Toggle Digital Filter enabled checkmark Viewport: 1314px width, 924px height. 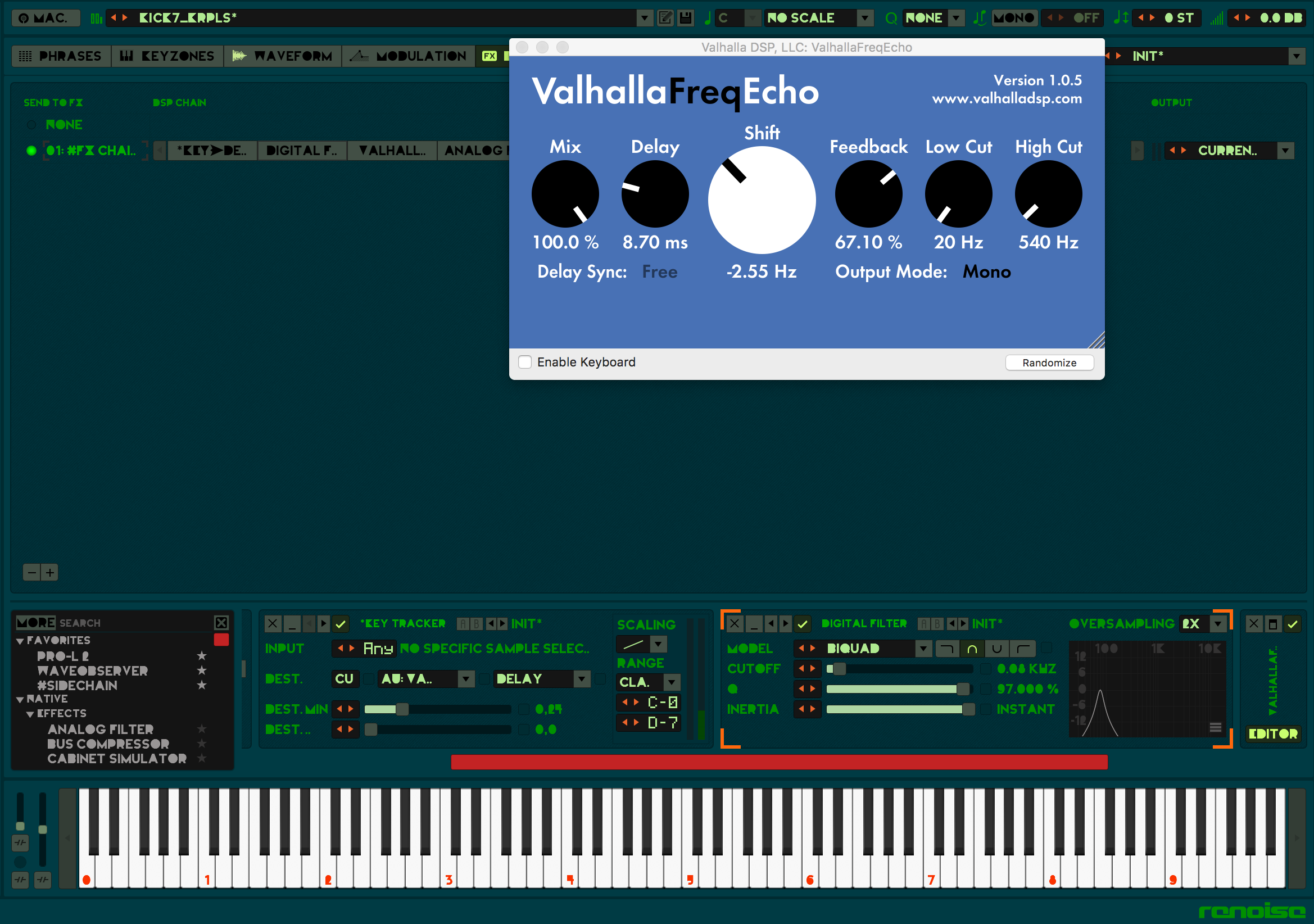803,623
